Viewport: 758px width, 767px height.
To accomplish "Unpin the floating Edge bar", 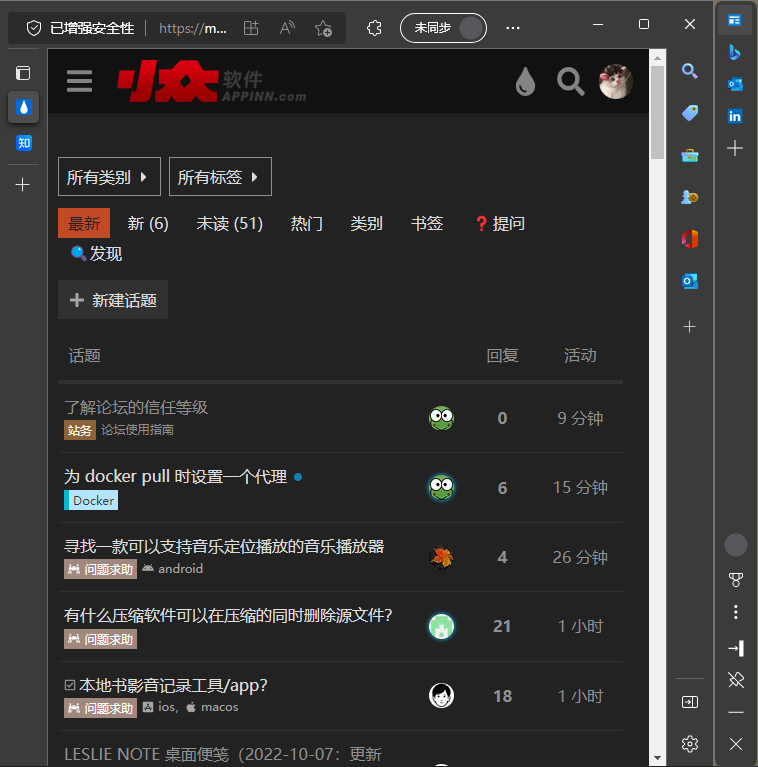I will [735, 680].
